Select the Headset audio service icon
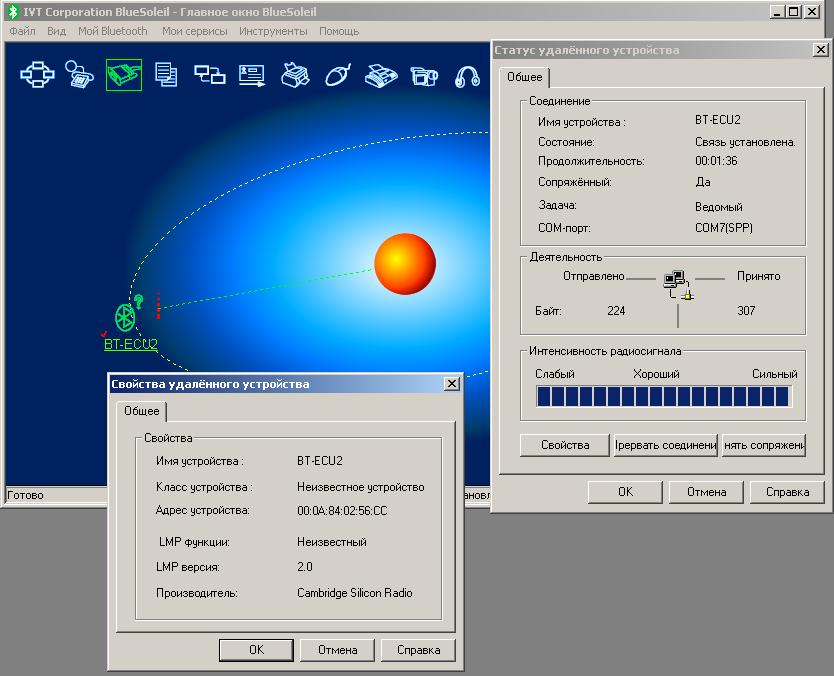 coord(467,75)
